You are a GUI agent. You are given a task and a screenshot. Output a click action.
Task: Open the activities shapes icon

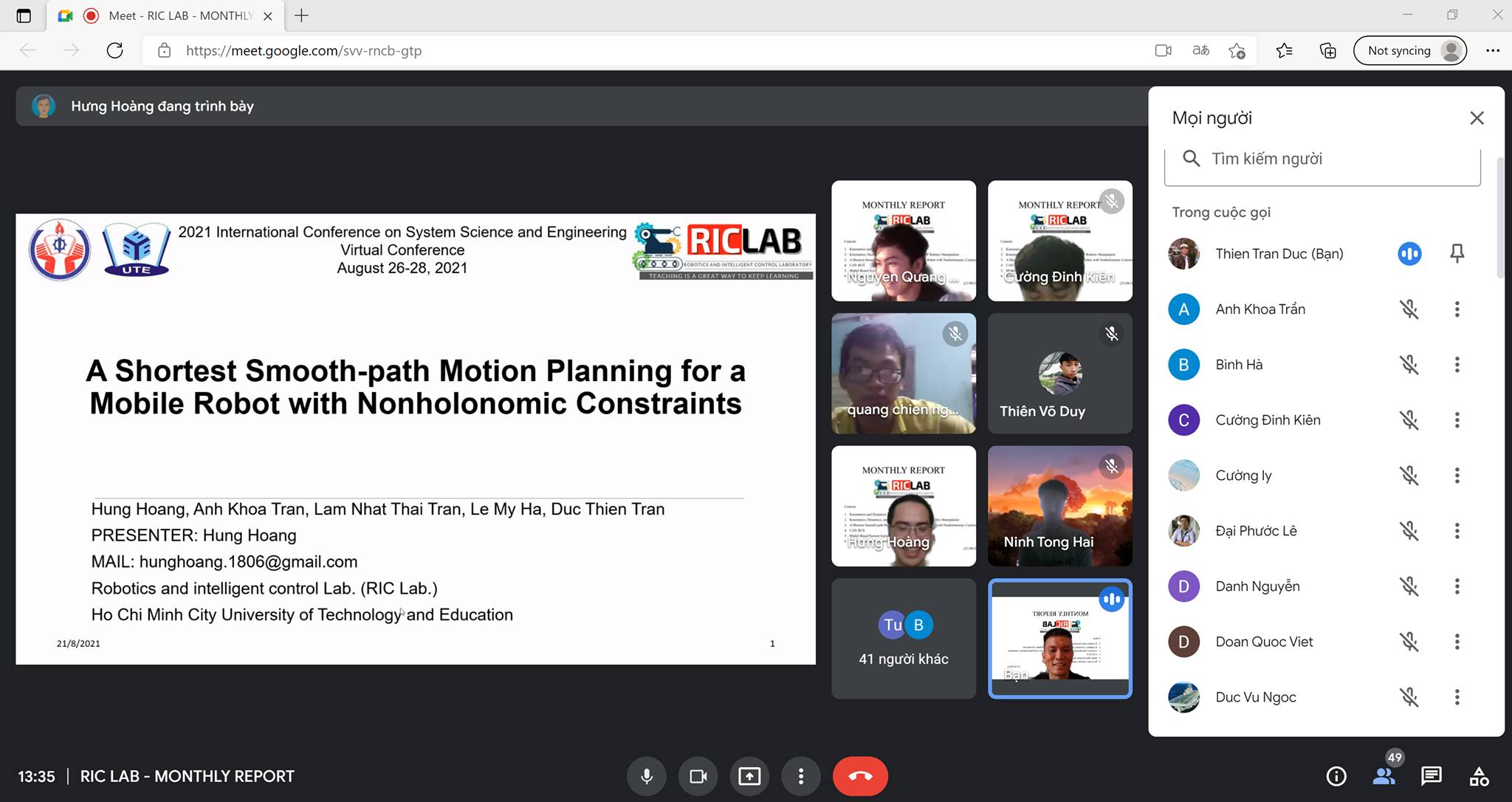(x=1479, y=776)
